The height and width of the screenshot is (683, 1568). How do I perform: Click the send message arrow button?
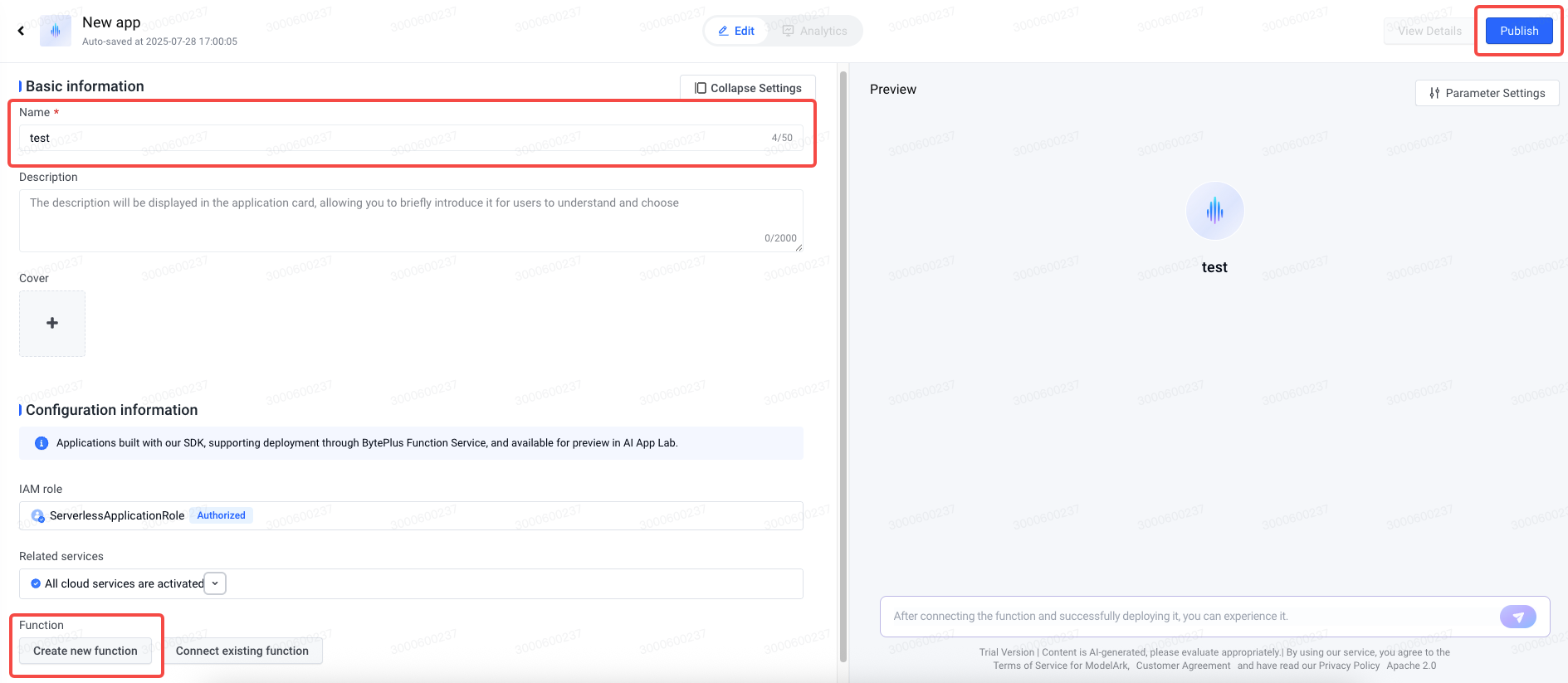point(1518,617)
